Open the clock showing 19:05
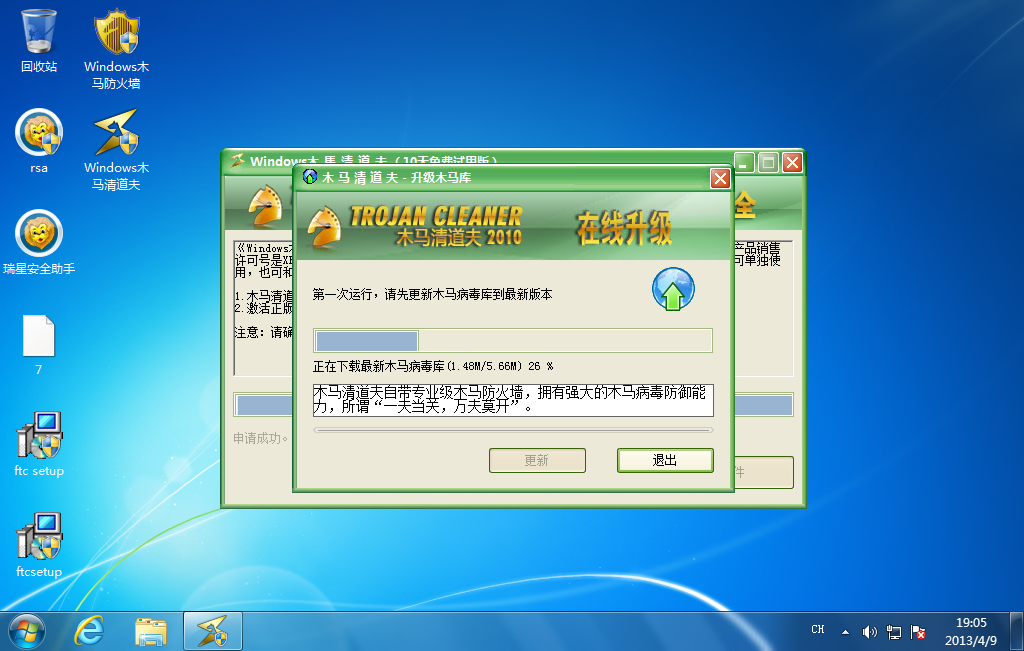1024x651 pixels. point(971,631)
